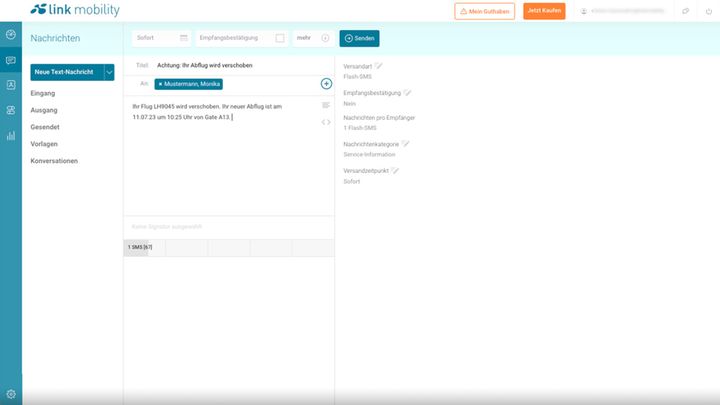Screen dimensions: 720x405
Task: Click the Neue Text-Nachricht button
Action: coord(67,72)
